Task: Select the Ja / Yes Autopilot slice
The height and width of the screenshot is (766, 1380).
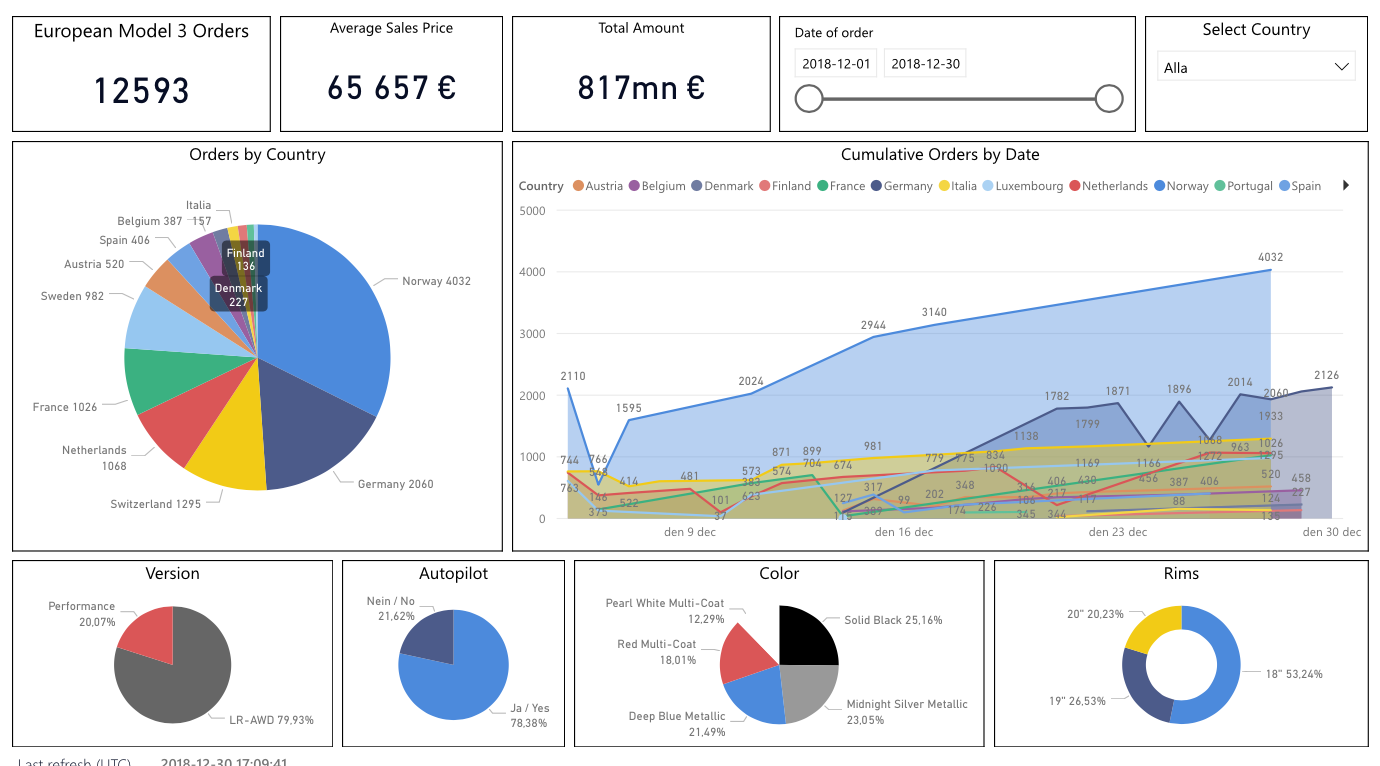Action: pyautogui.click(x=460, y=680)
